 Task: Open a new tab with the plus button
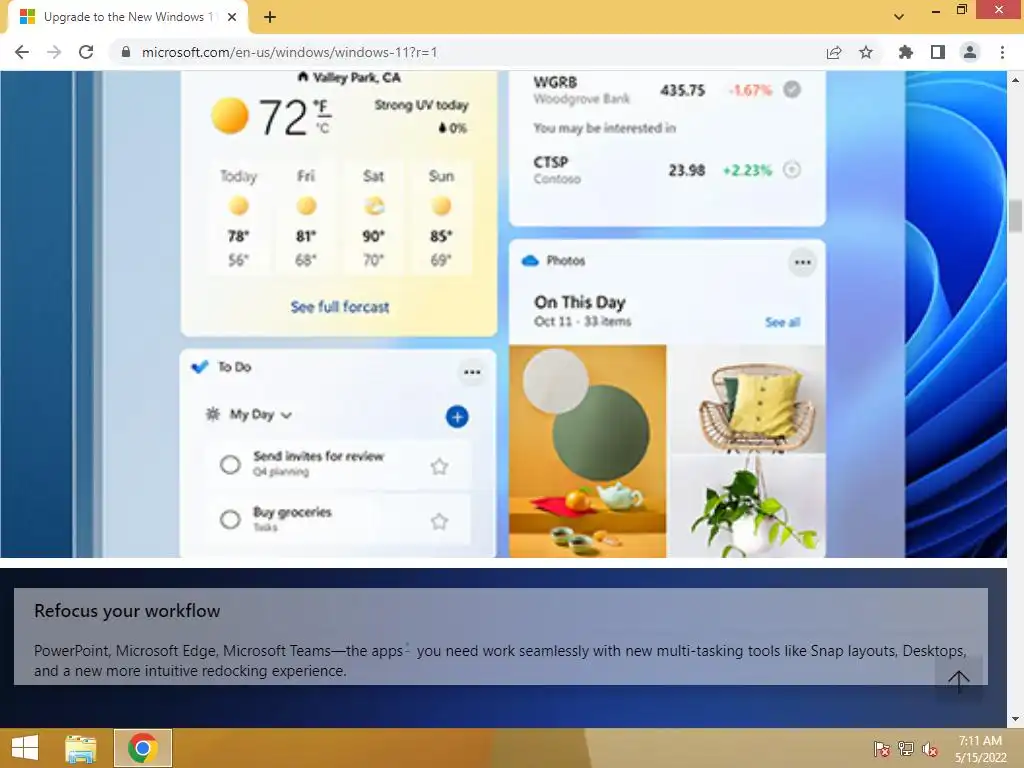click(270, 17)
